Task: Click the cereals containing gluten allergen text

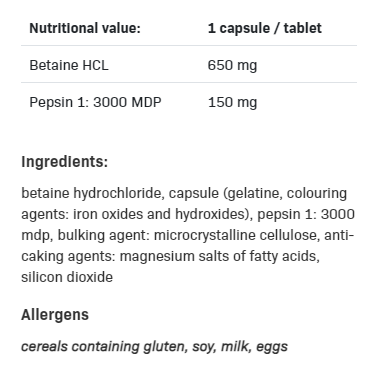Action: (x=103, y=347)
